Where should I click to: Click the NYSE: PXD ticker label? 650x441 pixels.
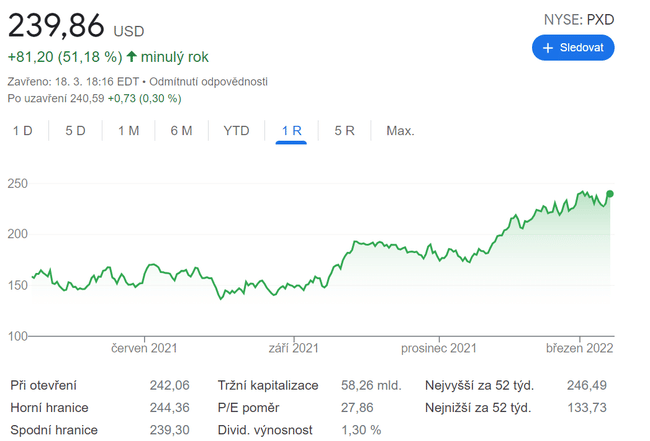[x=578, y=19]
